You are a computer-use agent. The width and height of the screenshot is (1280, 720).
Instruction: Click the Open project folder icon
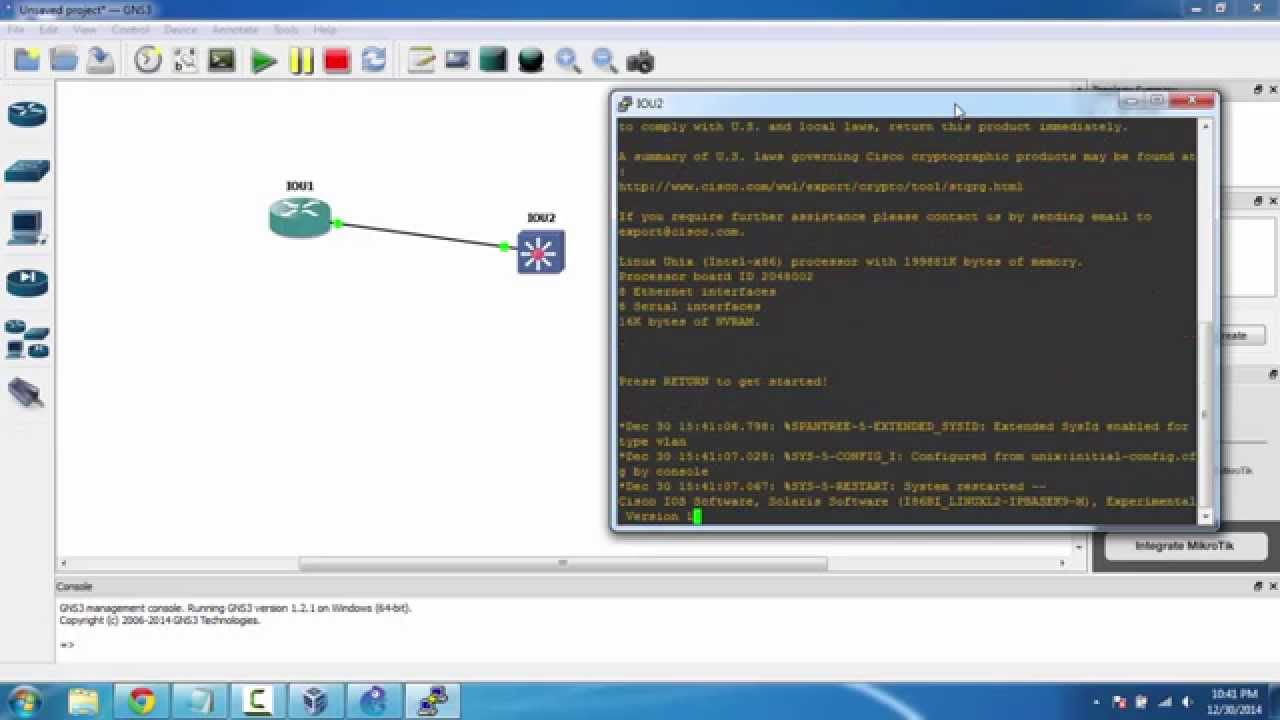(64, 60)
